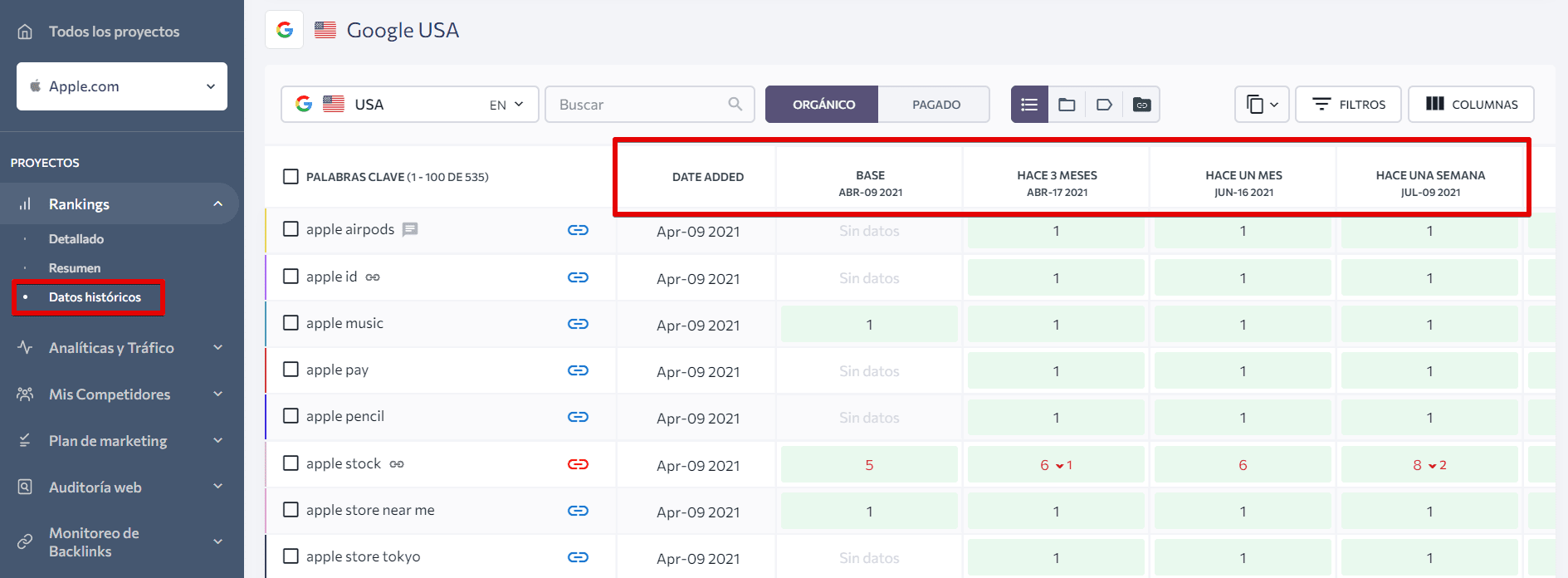Click the search magnifier icon
Viewport: 1568px width, 578px height.
[x=735, y=104]
